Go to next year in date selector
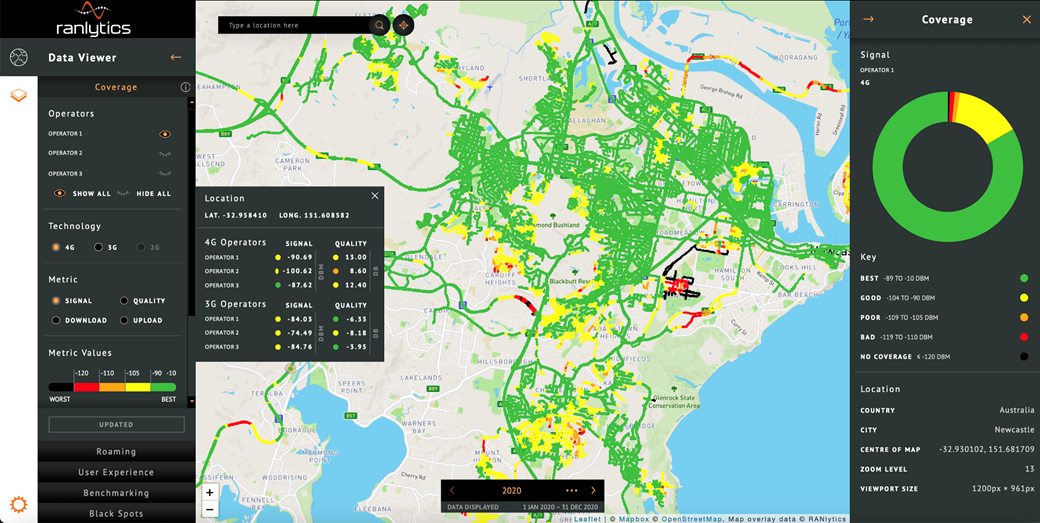Screen dimensions: 1040x523 point(593,491)
